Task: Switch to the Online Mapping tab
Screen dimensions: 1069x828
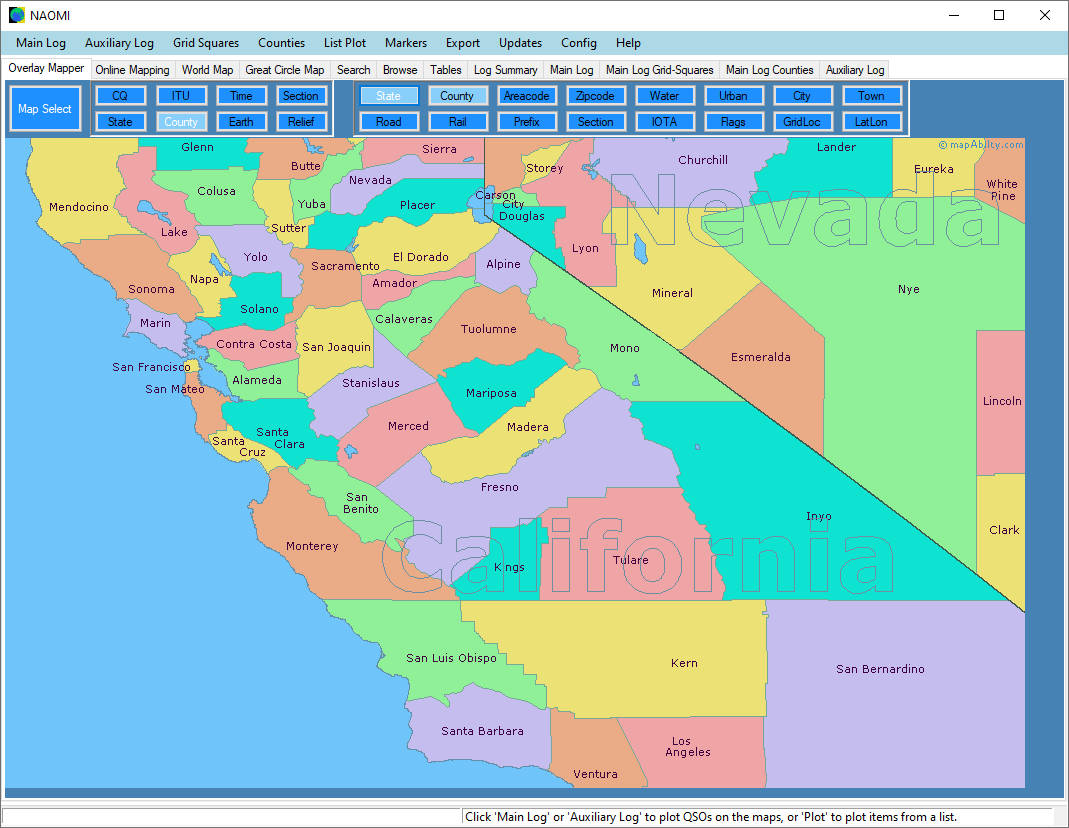Action: (132, 70)
